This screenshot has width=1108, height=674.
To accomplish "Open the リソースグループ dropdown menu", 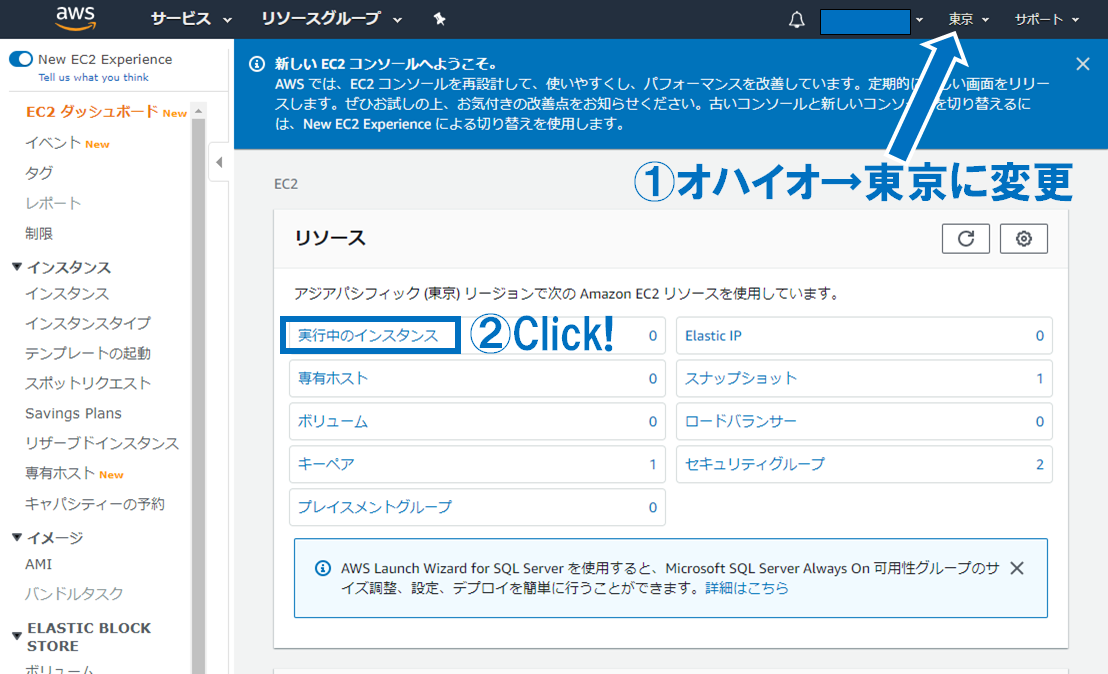I will coord(331,19).
